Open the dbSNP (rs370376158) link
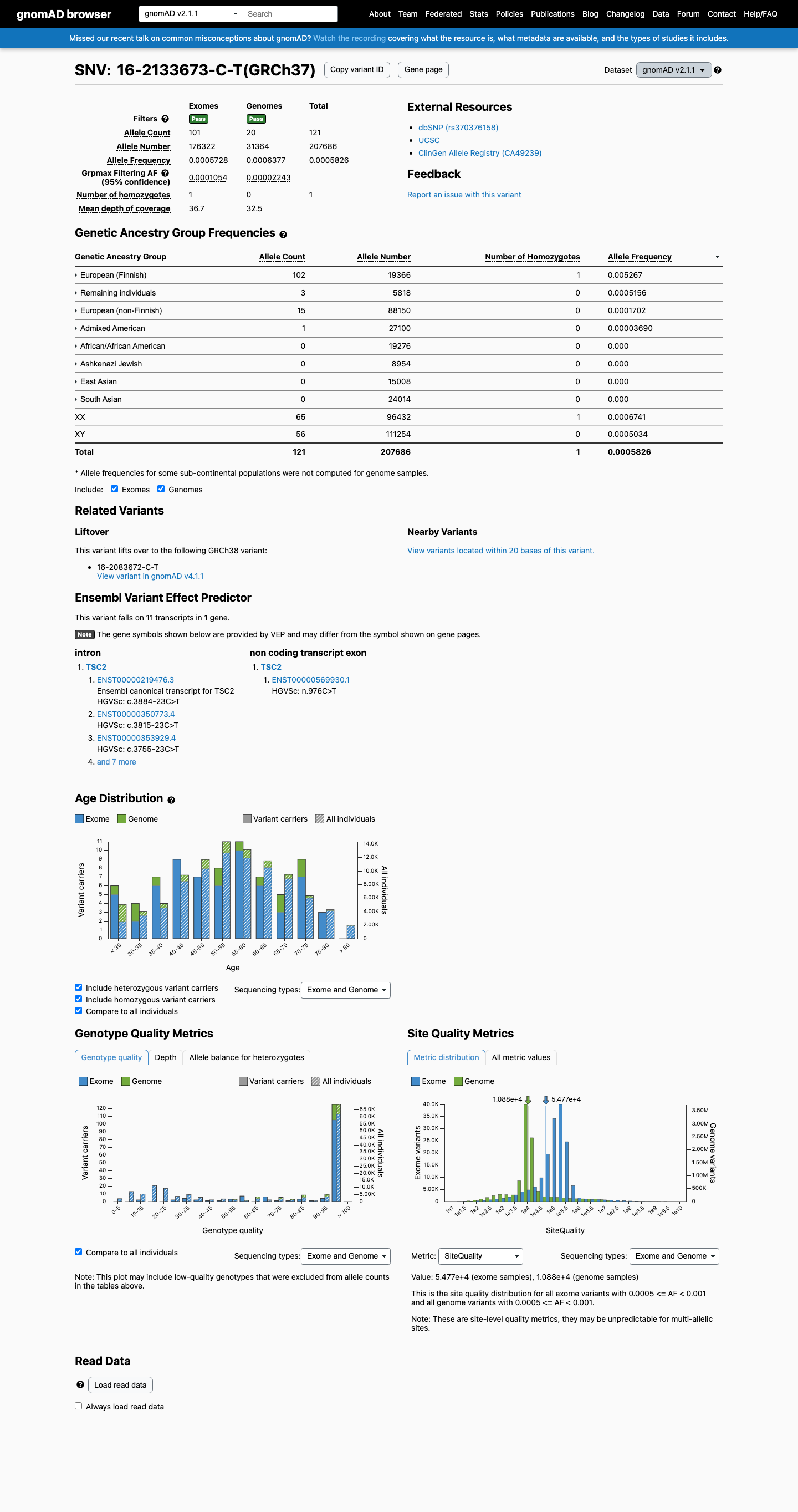The height and width of the screenshot is (1512, 798). [458, 128]
